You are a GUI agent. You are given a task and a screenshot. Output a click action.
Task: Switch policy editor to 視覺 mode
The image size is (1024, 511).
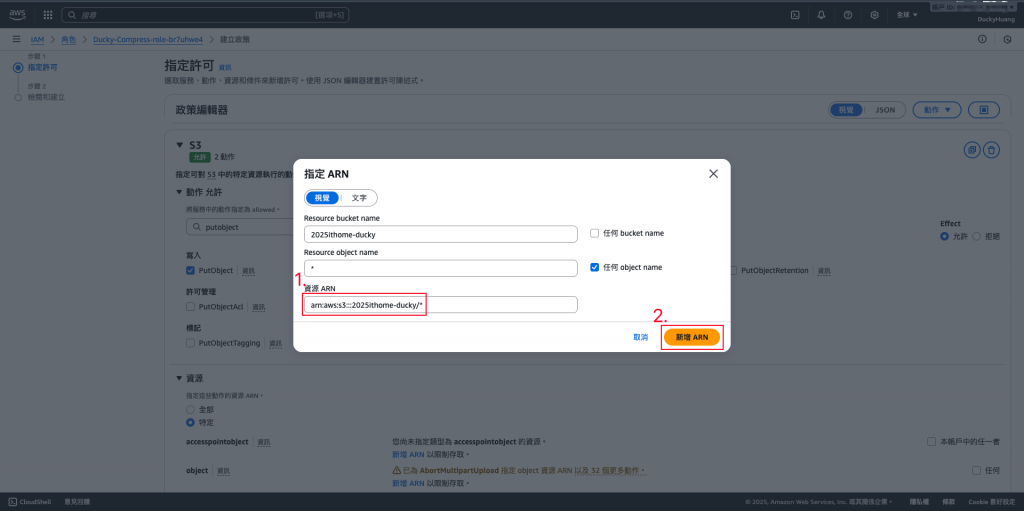[x=846, y=110]
